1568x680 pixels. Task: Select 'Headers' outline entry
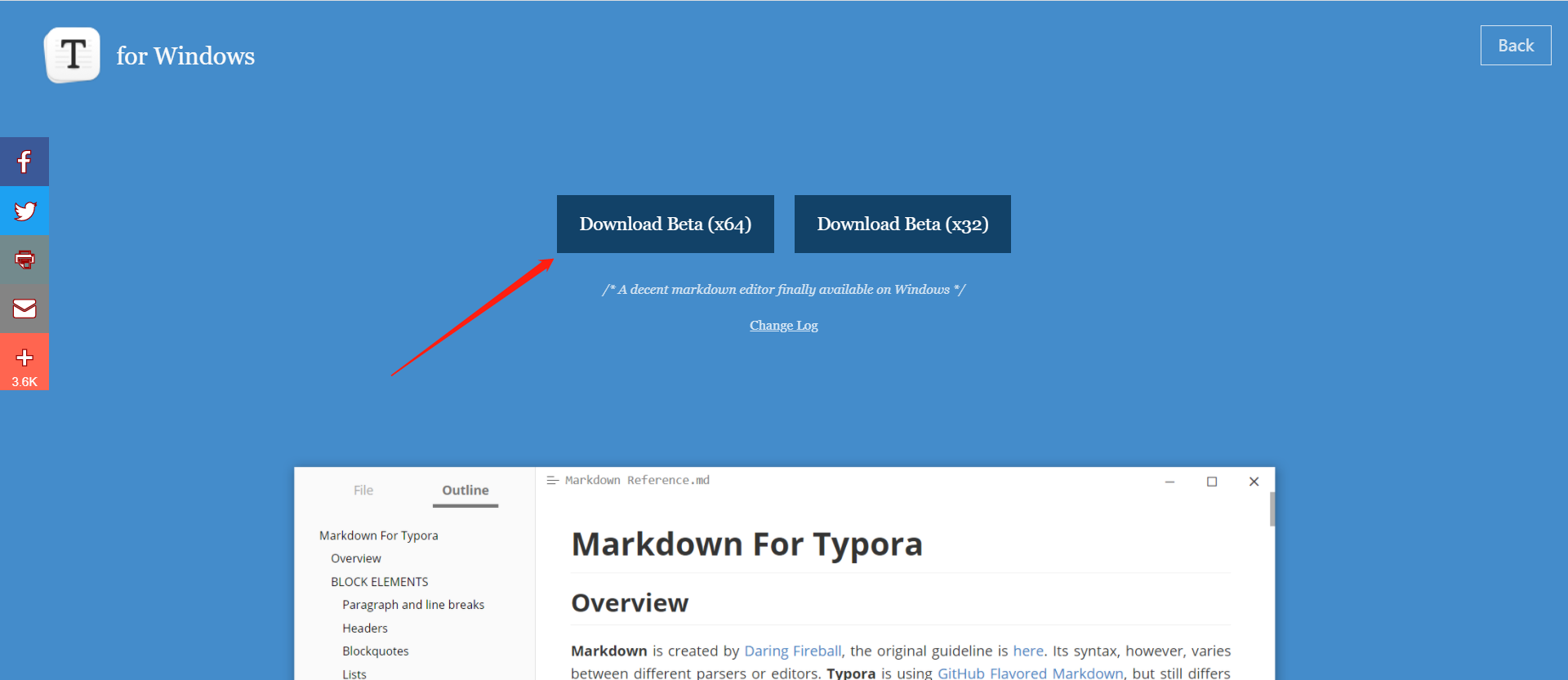click(365, 629)
